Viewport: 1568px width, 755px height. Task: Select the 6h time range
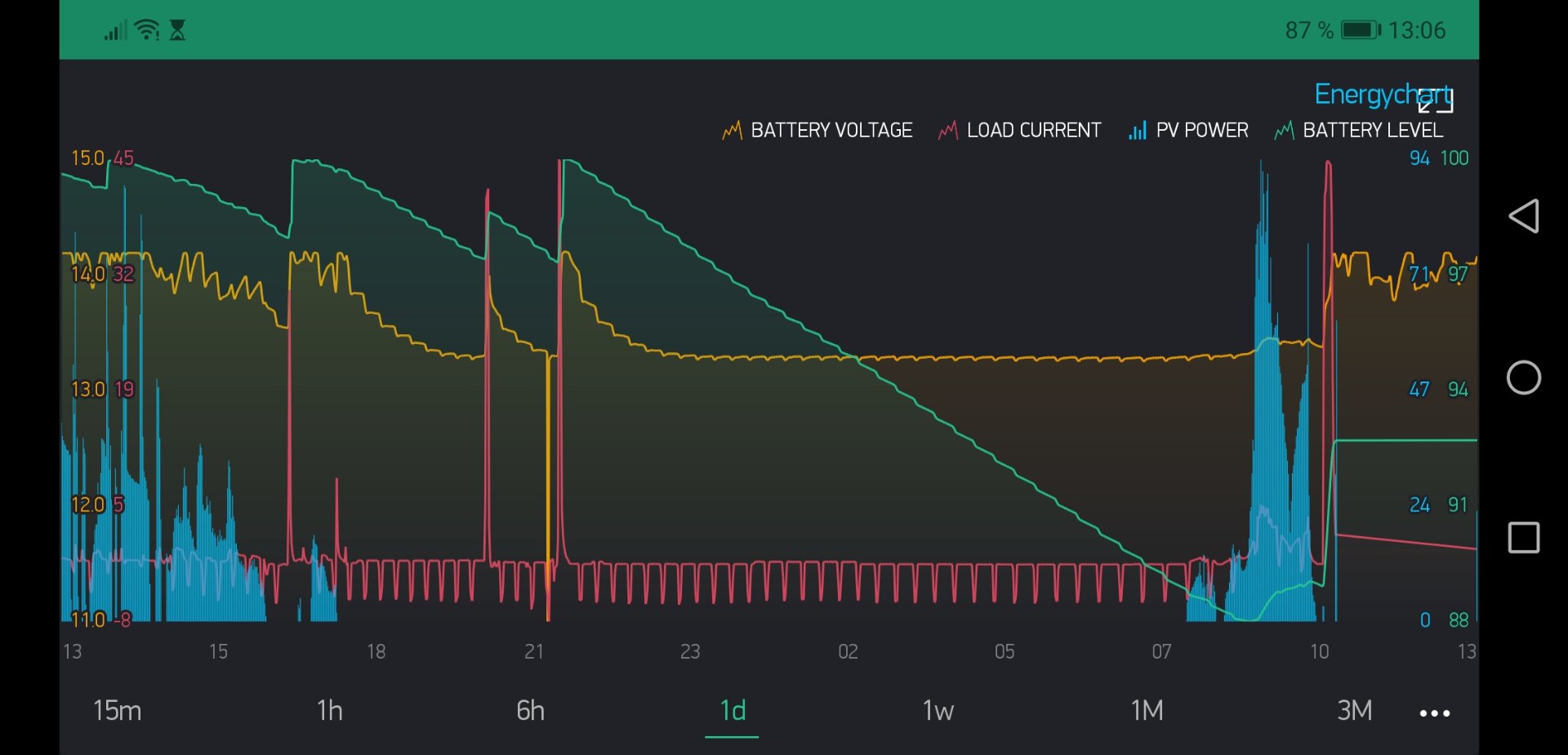coord(531,710)
